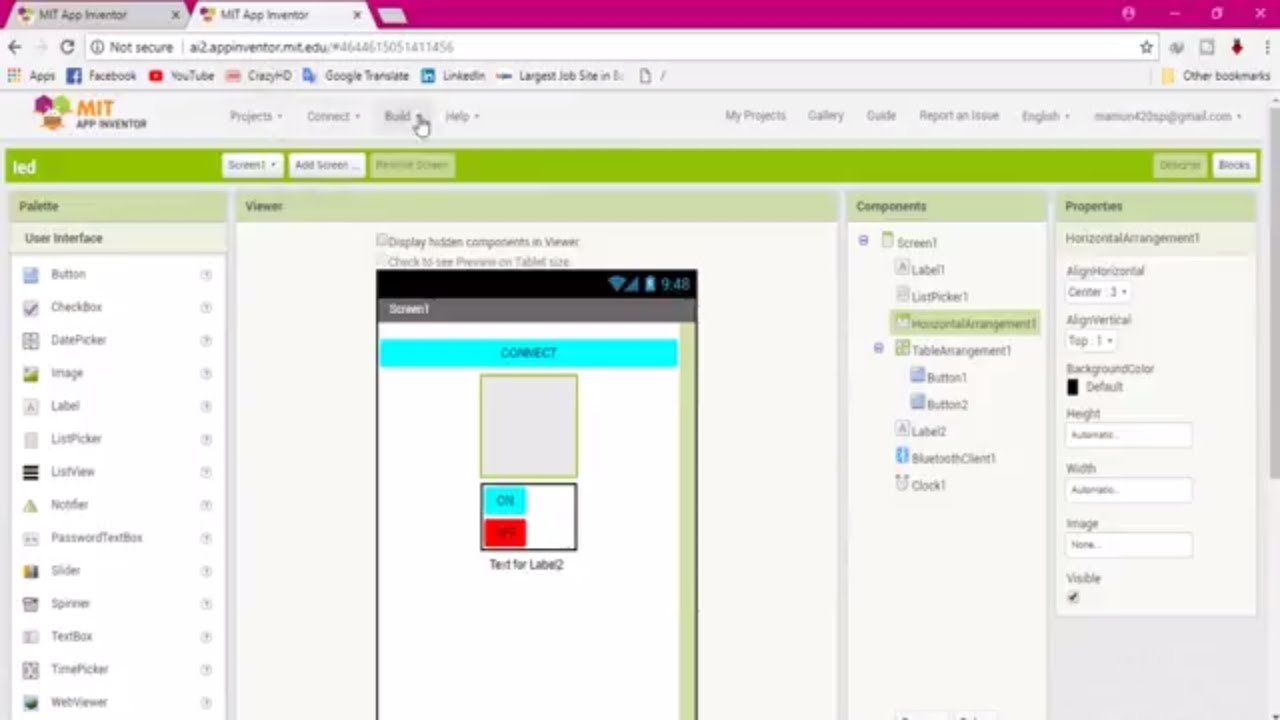Click the red OFF button in viewer
1280x720 pixels.
click(x=505, y=533)
